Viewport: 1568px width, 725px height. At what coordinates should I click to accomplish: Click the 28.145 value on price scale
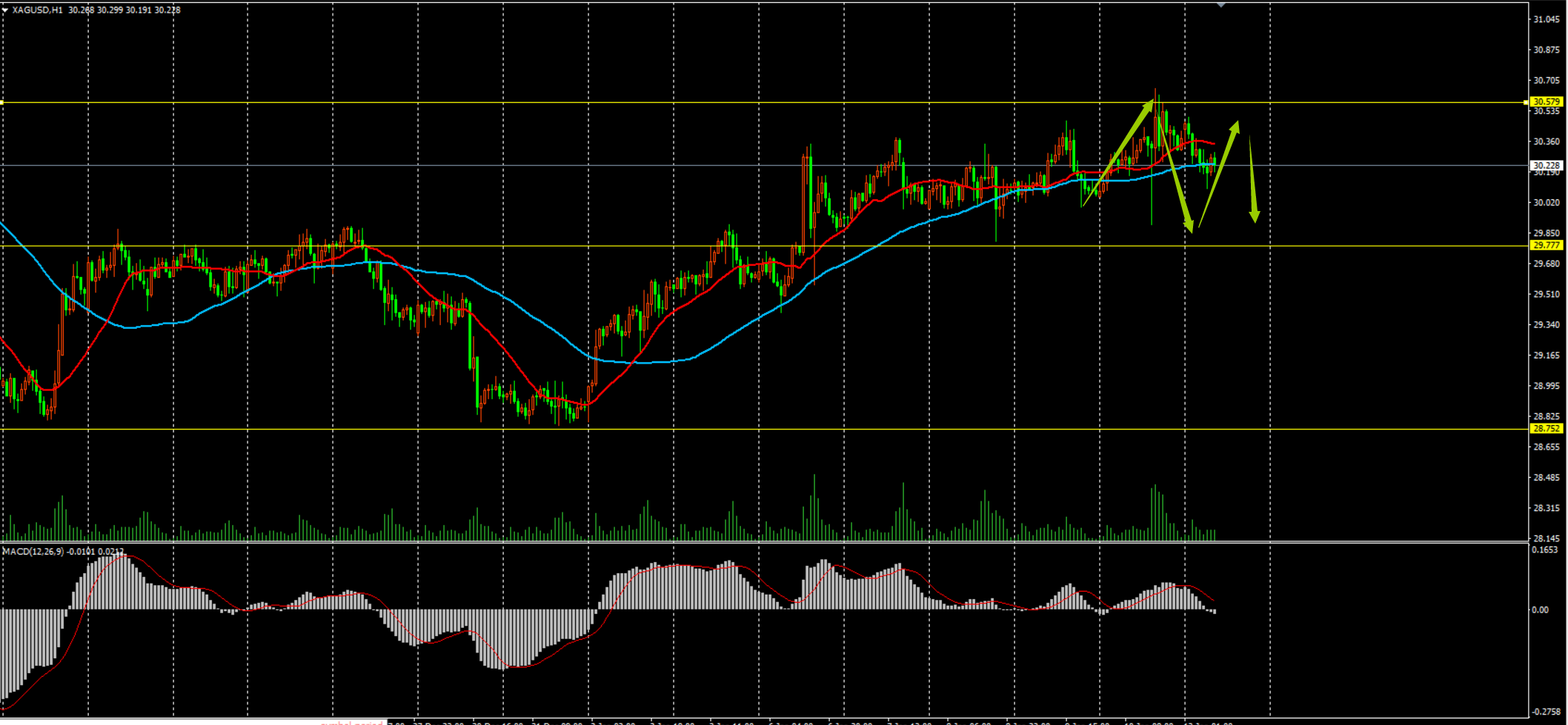(x=1547, y=538)
